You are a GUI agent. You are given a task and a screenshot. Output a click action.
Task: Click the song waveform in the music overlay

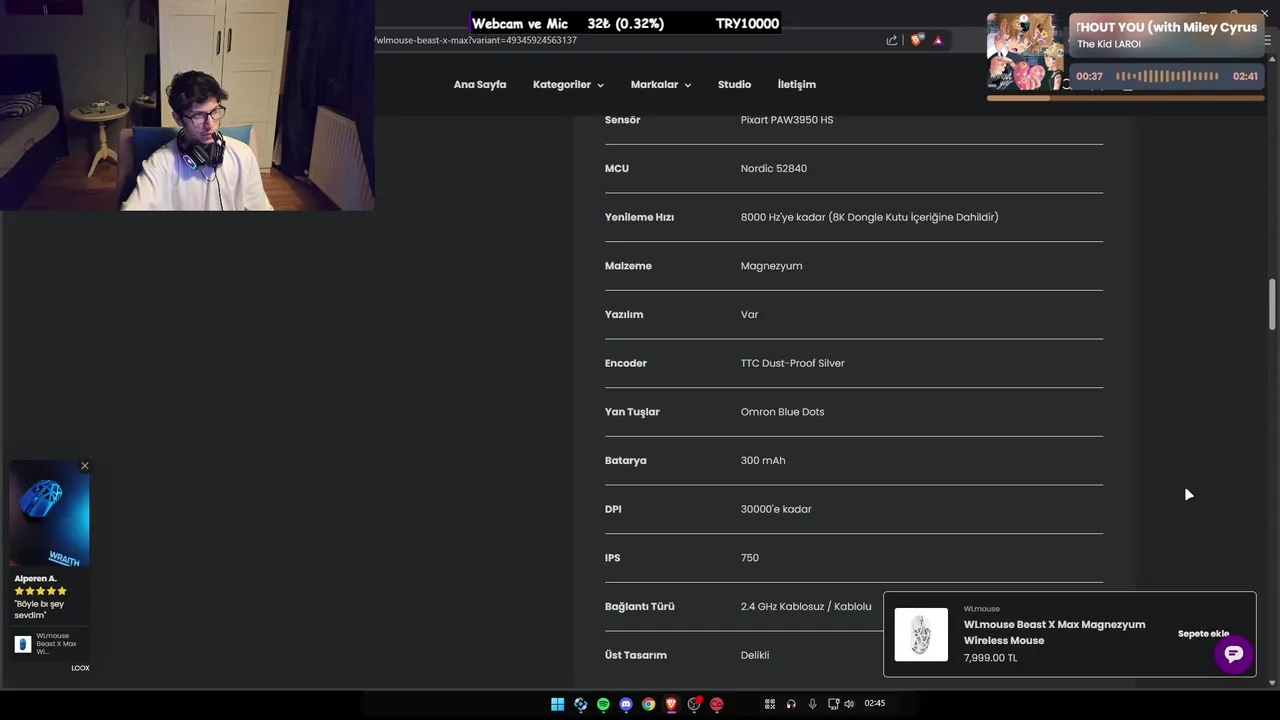pos(1167,76)
